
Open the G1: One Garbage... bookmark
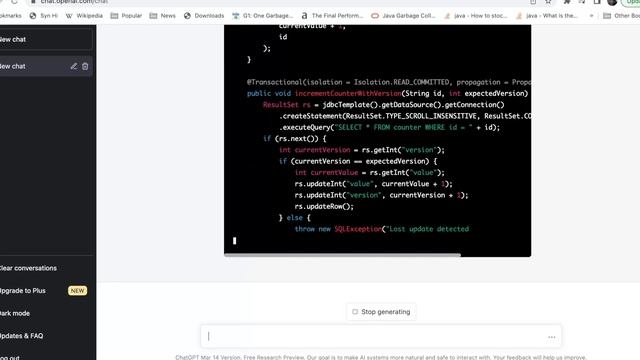pyautogui.click(x=262, y=16)
